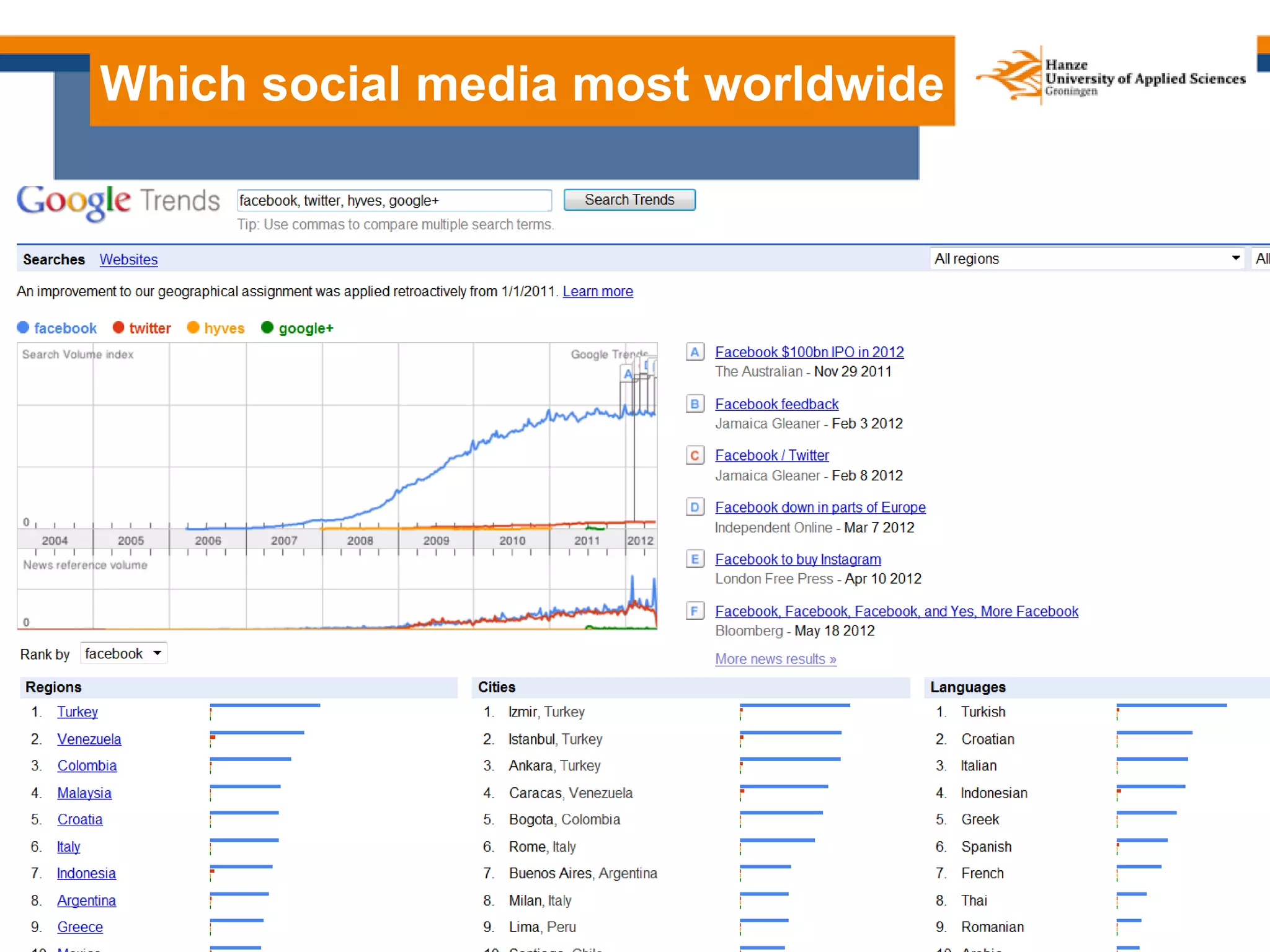The height and width of the screenshot is (952, 1270).
Task: Click the green google+ legend dot
Action: point(267,327)
